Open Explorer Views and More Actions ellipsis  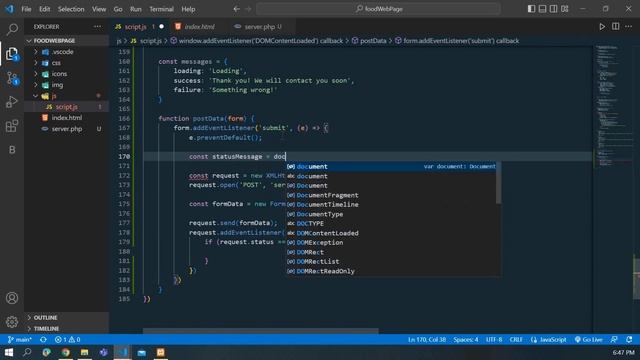pos(97,27)
